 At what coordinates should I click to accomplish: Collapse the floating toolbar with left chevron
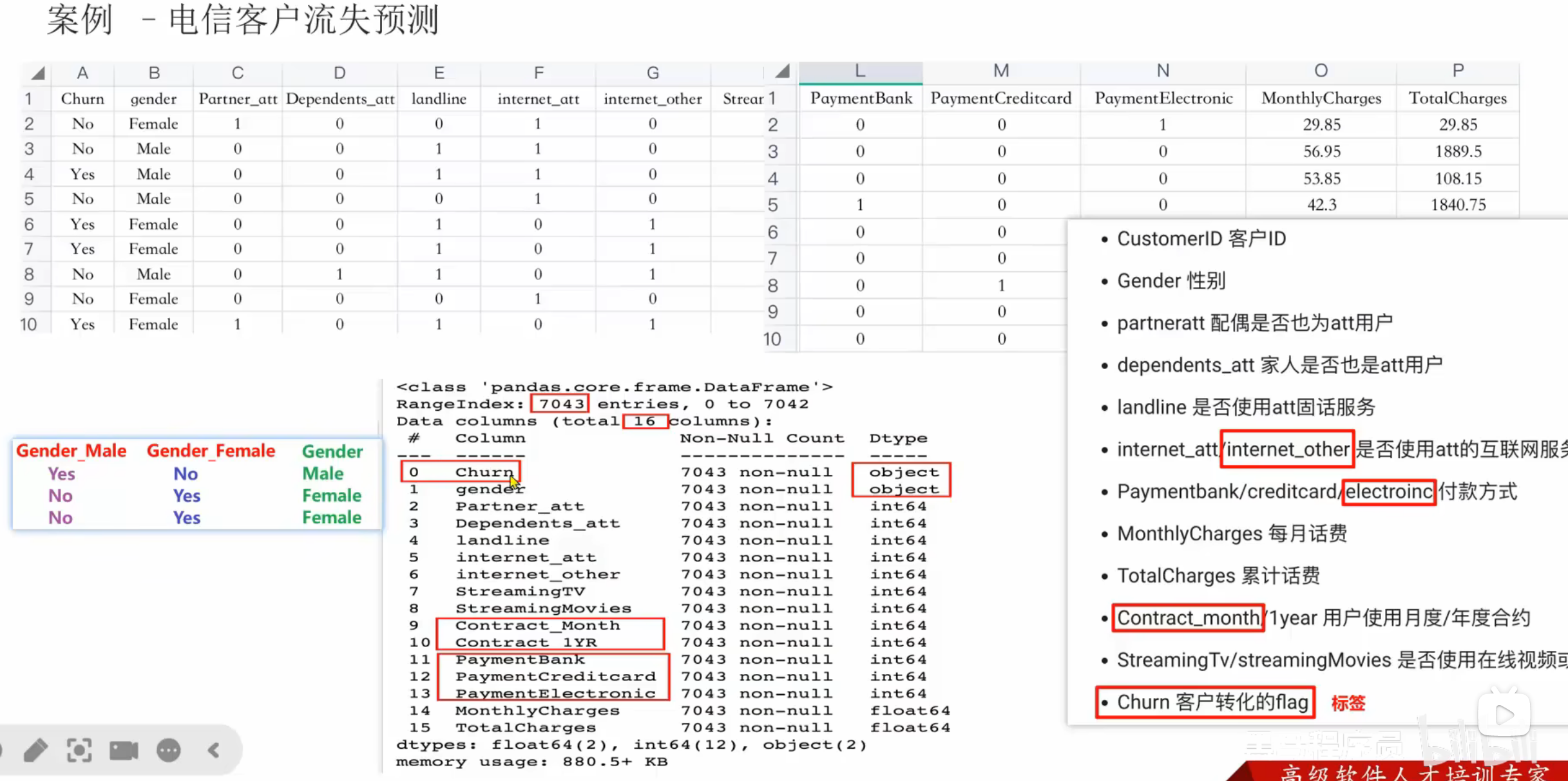tap(214, 751)
